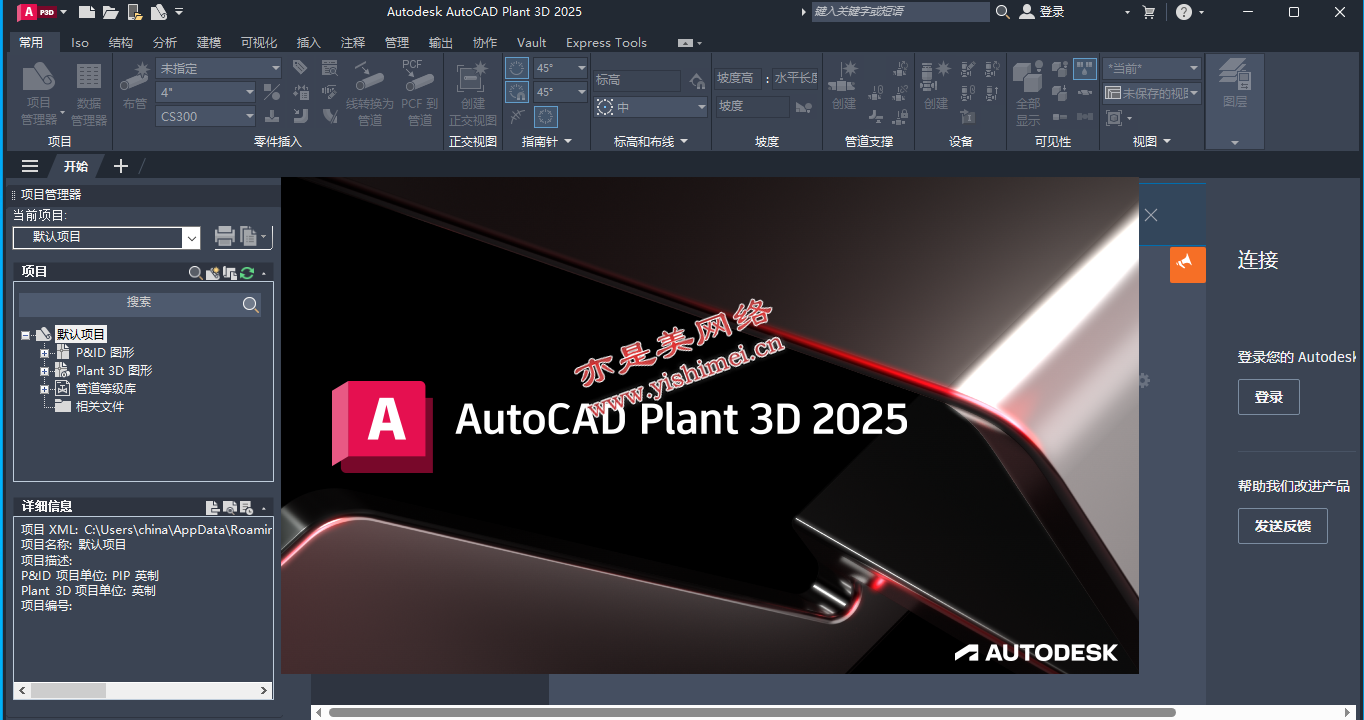Expand the P&ID 图形 tree node
The width and height of the screenshot is (1364, 720).
pyautogui.click(x=44, y=353)
